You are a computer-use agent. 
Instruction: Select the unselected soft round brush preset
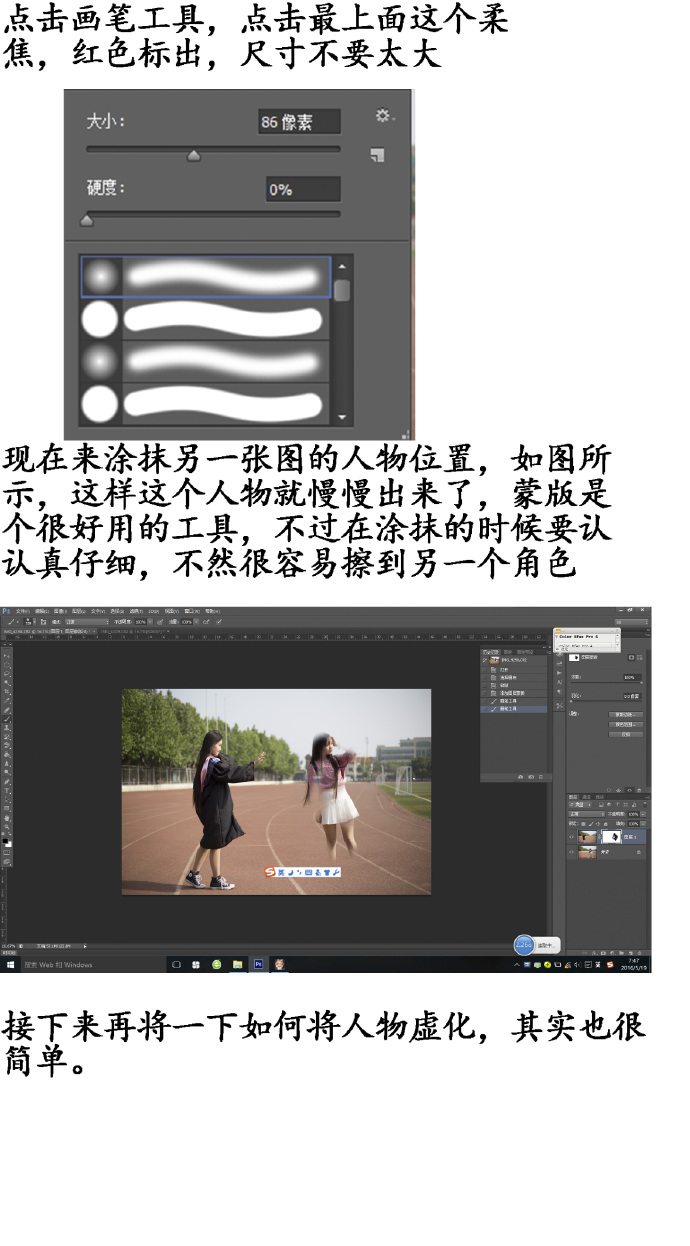coord(205,361)
